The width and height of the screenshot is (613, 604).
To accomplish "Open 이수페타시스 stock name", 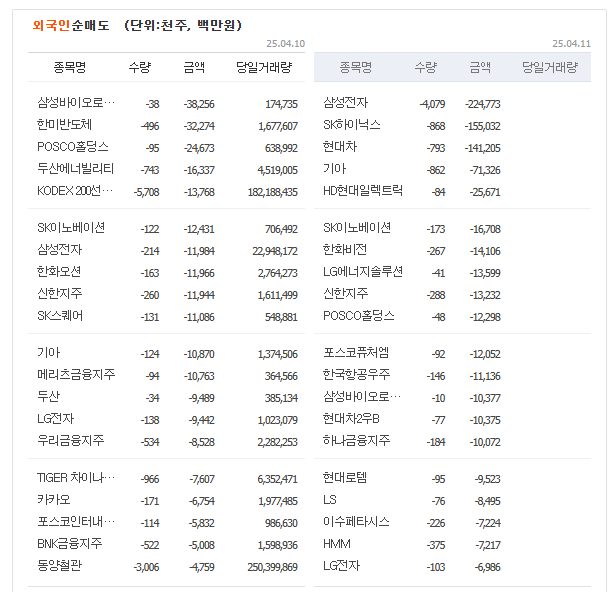I will coord(356,522).
